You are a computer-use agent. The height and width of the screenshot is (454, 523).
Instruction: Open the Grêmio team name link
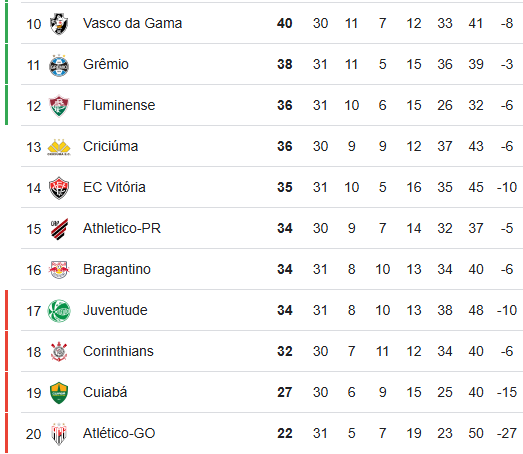coord(106,64)
